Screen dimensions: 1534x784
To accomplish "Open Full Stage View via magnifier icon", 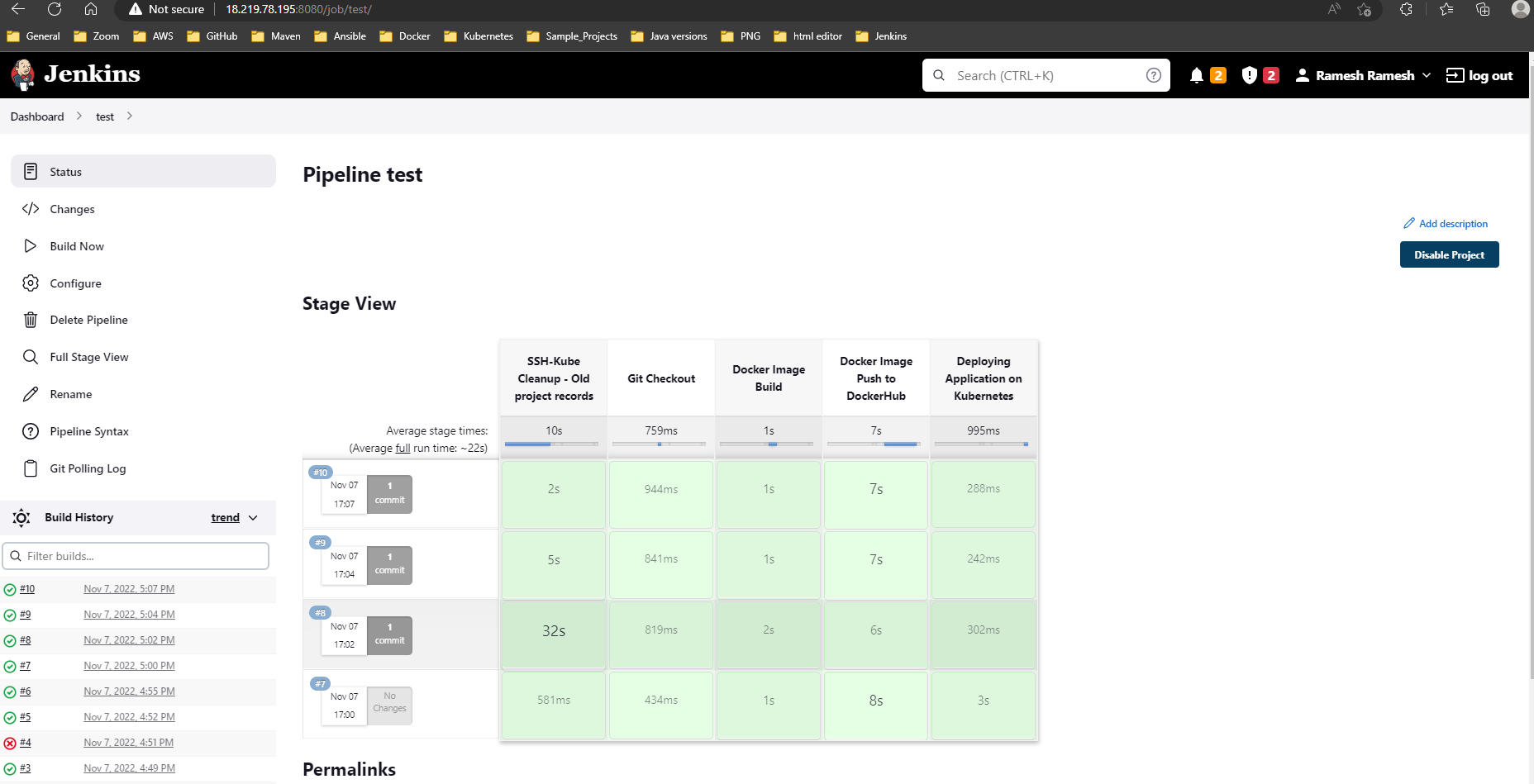I will (x=31, y=357).
